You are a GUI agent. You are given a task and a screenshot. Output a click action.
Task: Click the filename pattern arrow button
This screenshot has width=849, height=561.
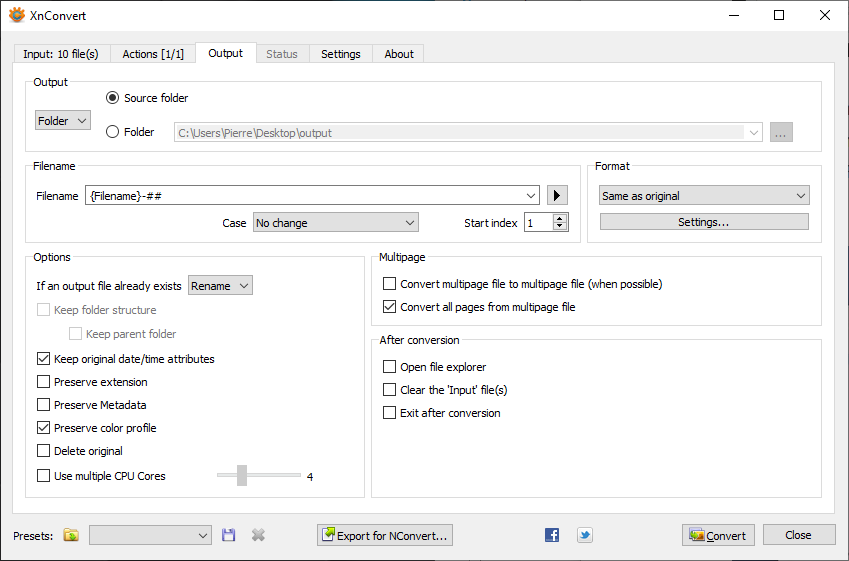click(x=558, y=196)
